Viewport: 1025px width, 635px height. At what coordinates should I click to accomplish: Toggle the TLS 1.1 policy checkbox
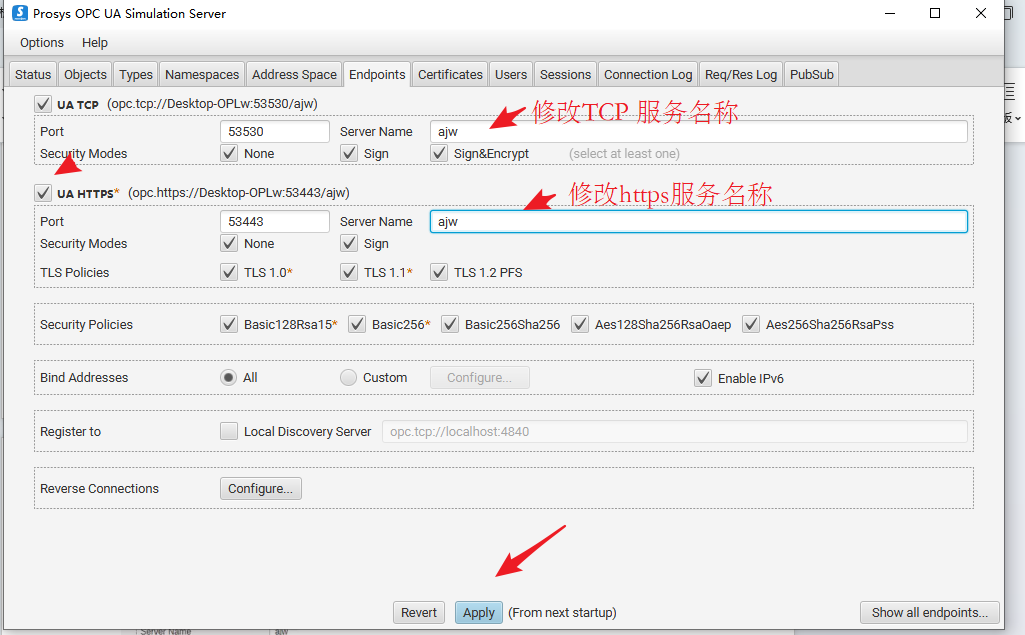point(349,272)
